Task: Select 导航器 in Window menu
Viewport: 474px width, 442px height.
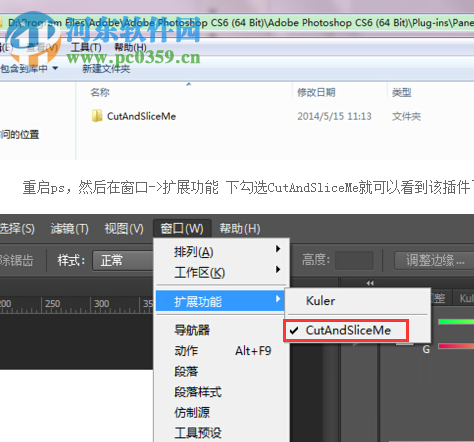Action: click(221, 330)
